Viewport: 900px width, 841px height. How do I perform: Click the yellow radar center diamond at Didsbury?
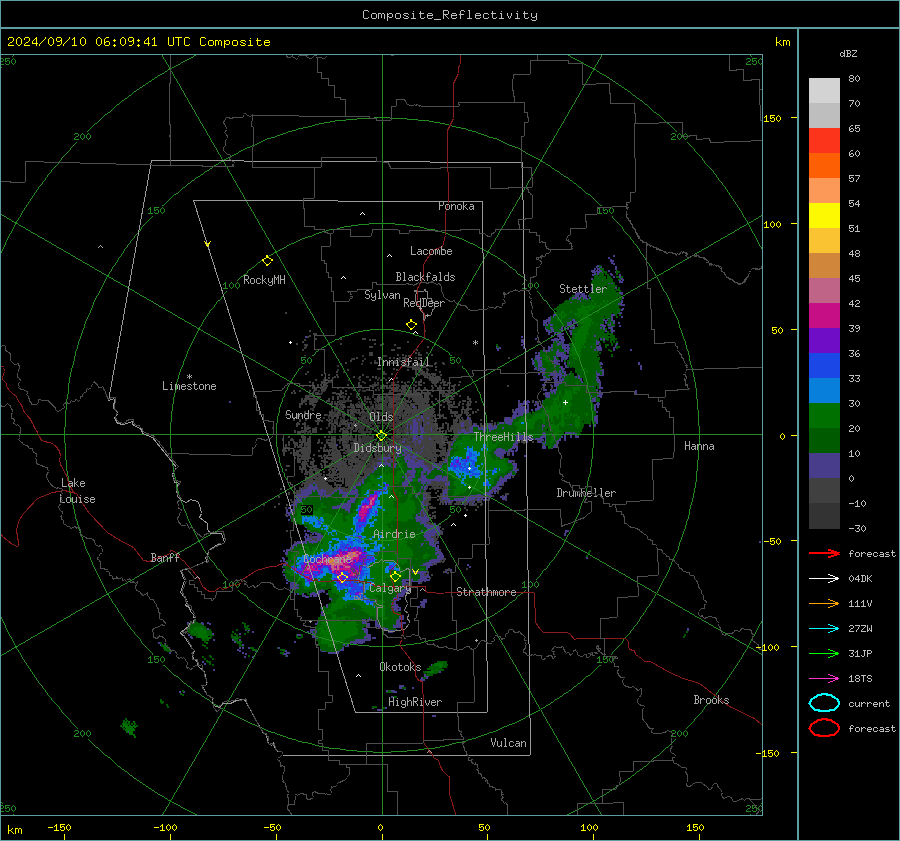381,435
